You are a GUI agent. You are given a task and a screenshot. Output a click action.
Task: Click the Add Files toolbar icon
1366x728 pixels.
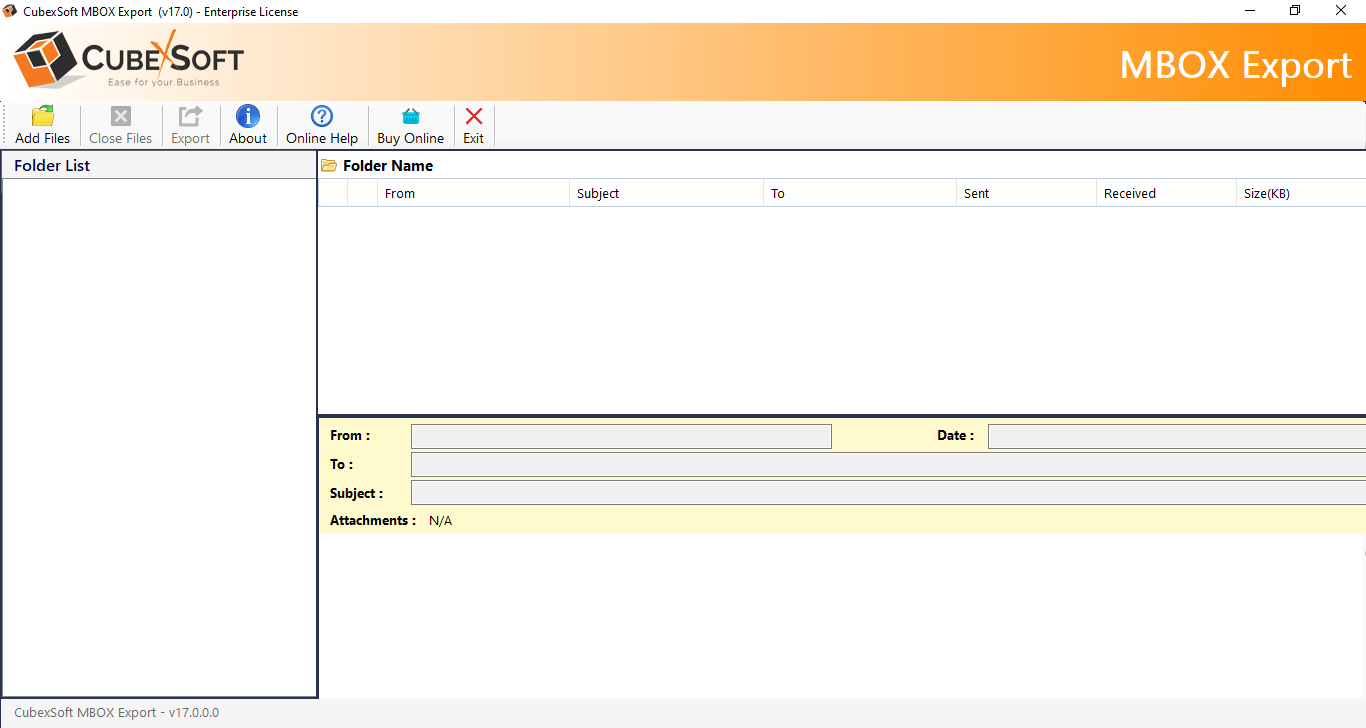(x=42, y=124)
